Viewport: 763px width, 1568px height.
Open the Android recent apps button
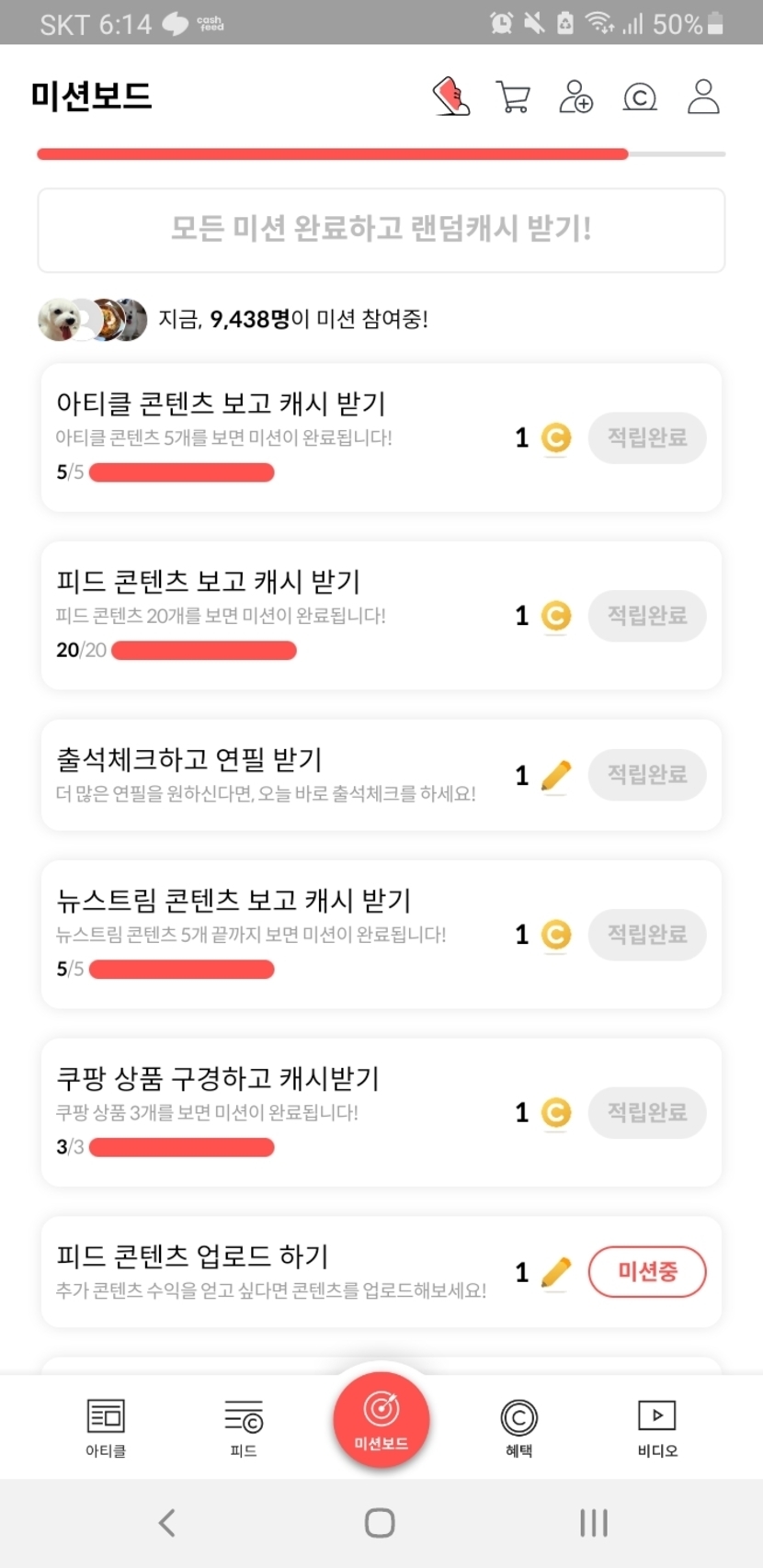pos(594,1523)
